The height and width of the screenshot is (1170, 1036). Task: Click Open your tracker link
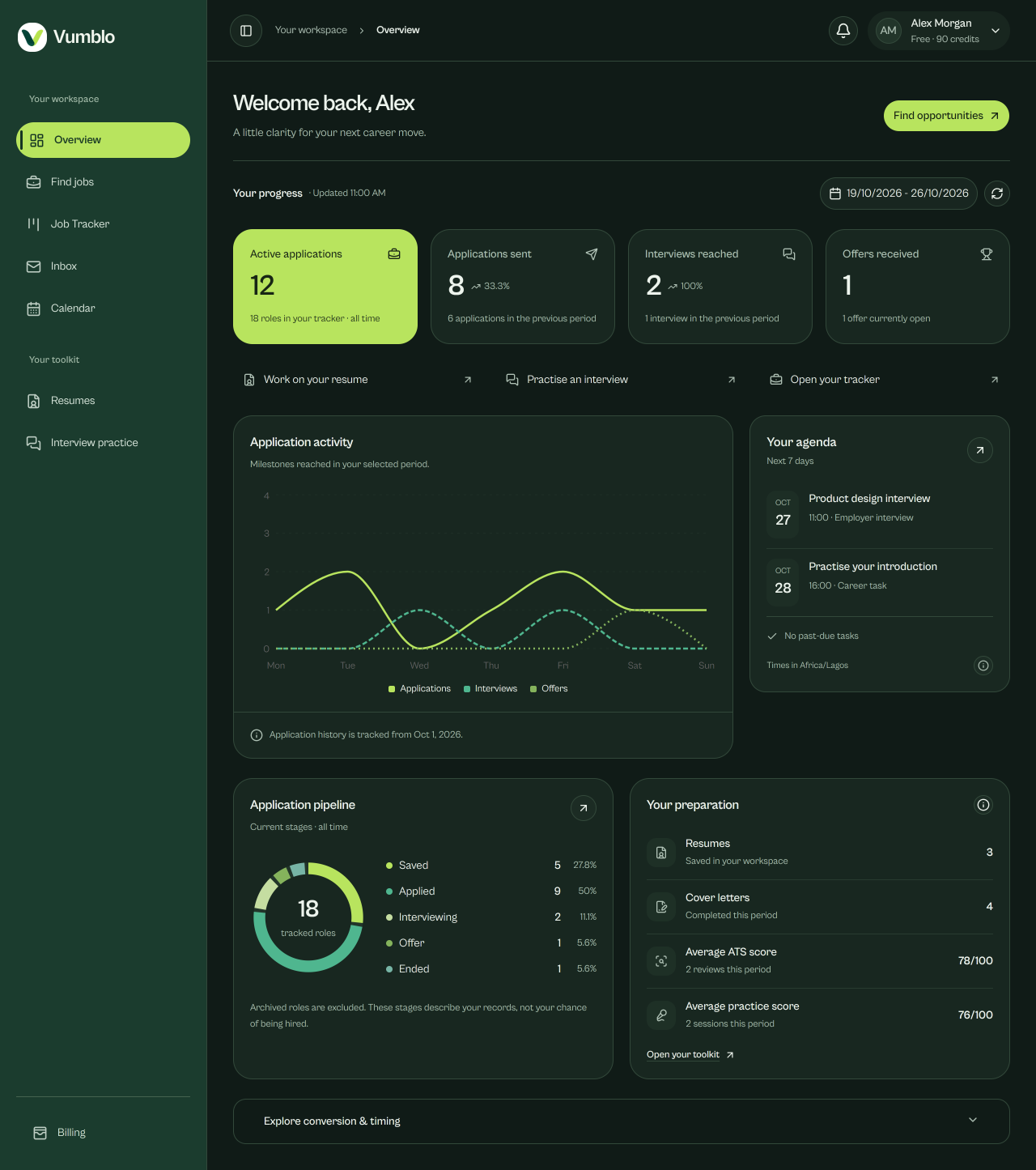click(x=885, y=380)
